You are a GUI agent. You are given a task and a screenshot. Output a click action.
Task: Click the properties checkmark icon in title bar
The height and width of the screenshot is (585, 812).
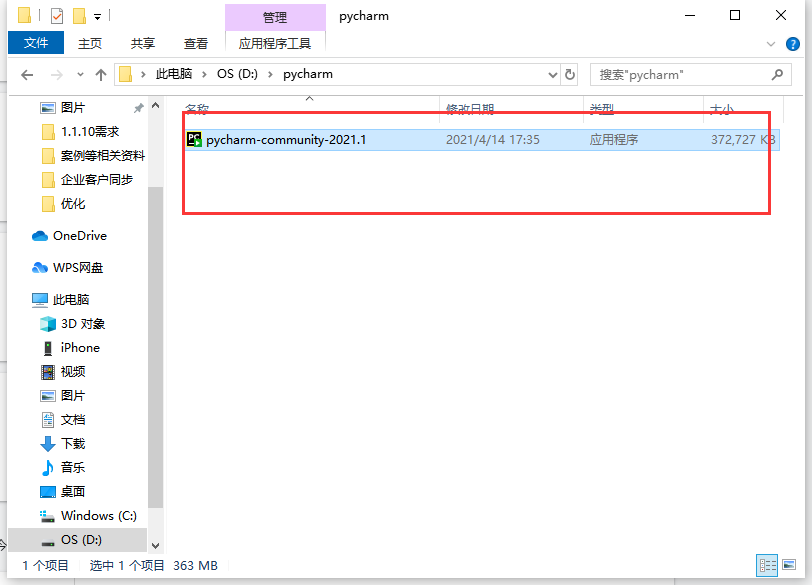57,16
